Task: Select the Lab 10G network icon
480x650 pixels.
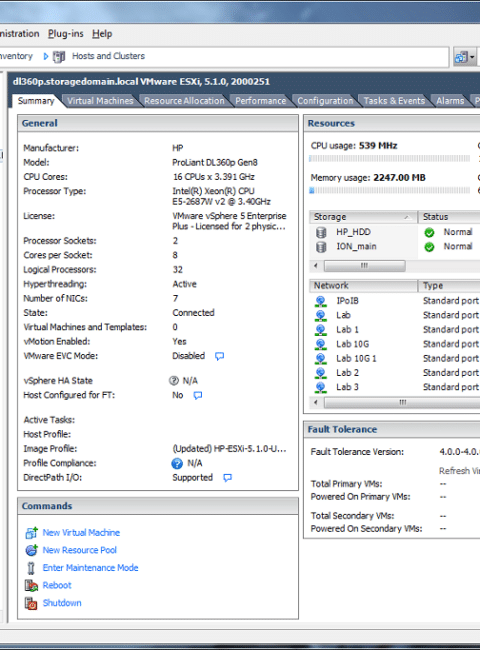Action: pyautogui.click(x=320, y=344)
